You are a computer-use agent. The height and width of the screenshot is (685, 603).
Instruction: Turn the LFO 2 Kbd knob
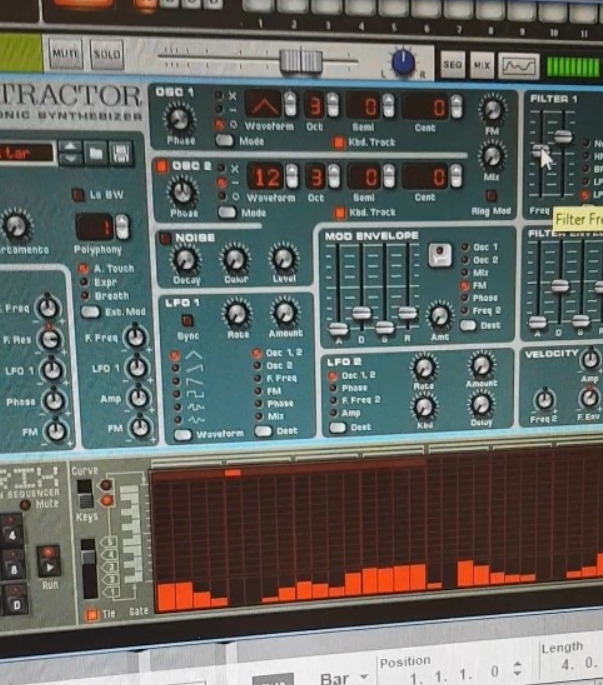coord(424,407)
